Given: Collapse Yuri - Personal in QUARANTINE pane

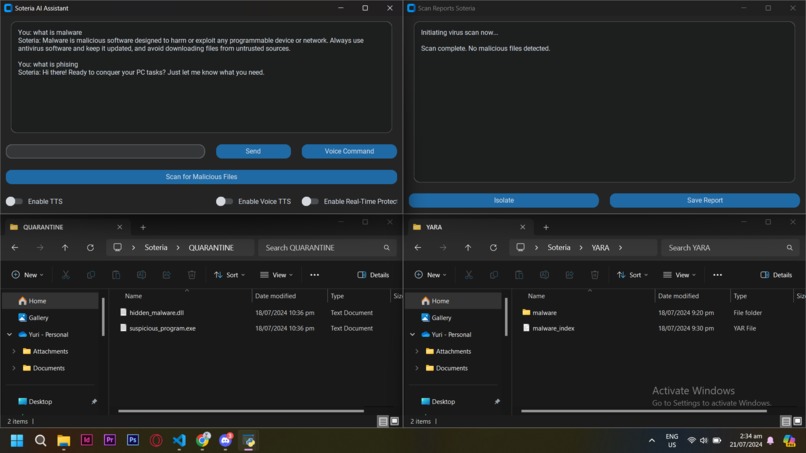Looking at the screenshot, I should click(x=10, y=335).
